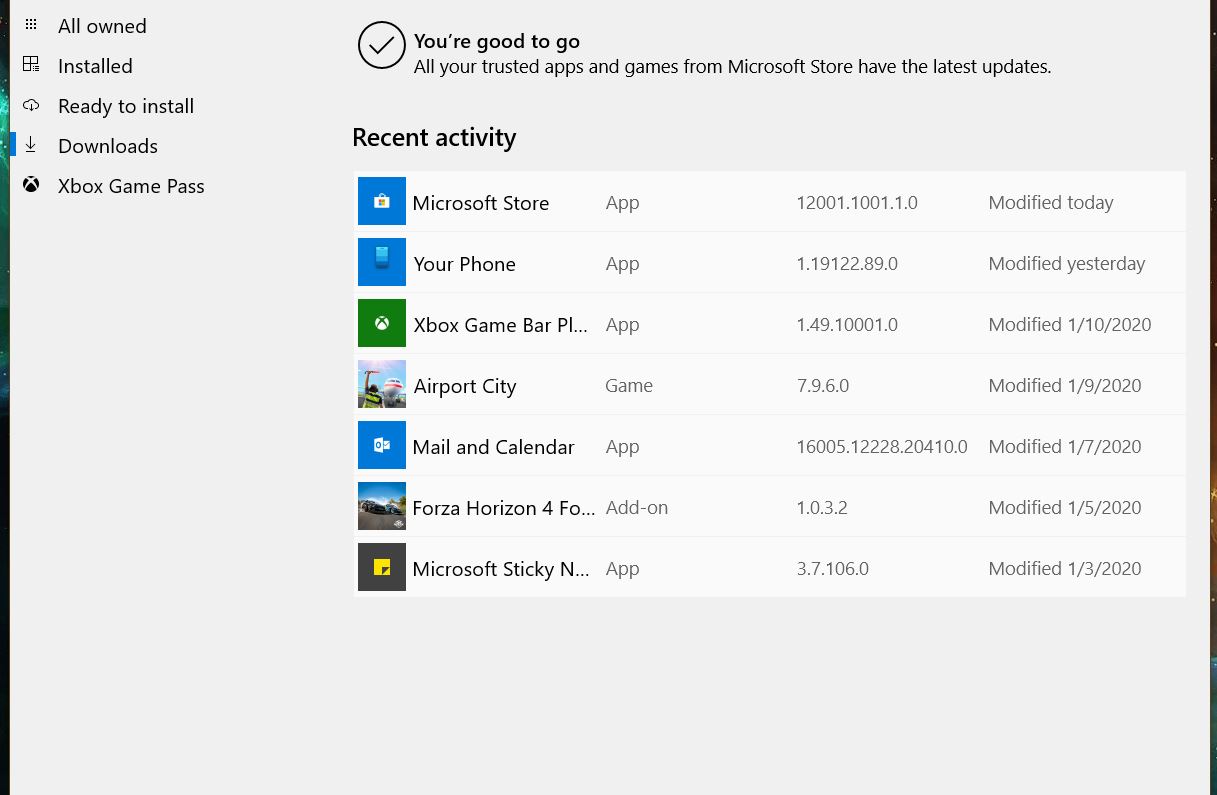
Task: Click the Microsoft Sticky Notes app icon
Action: pos(382,567)
